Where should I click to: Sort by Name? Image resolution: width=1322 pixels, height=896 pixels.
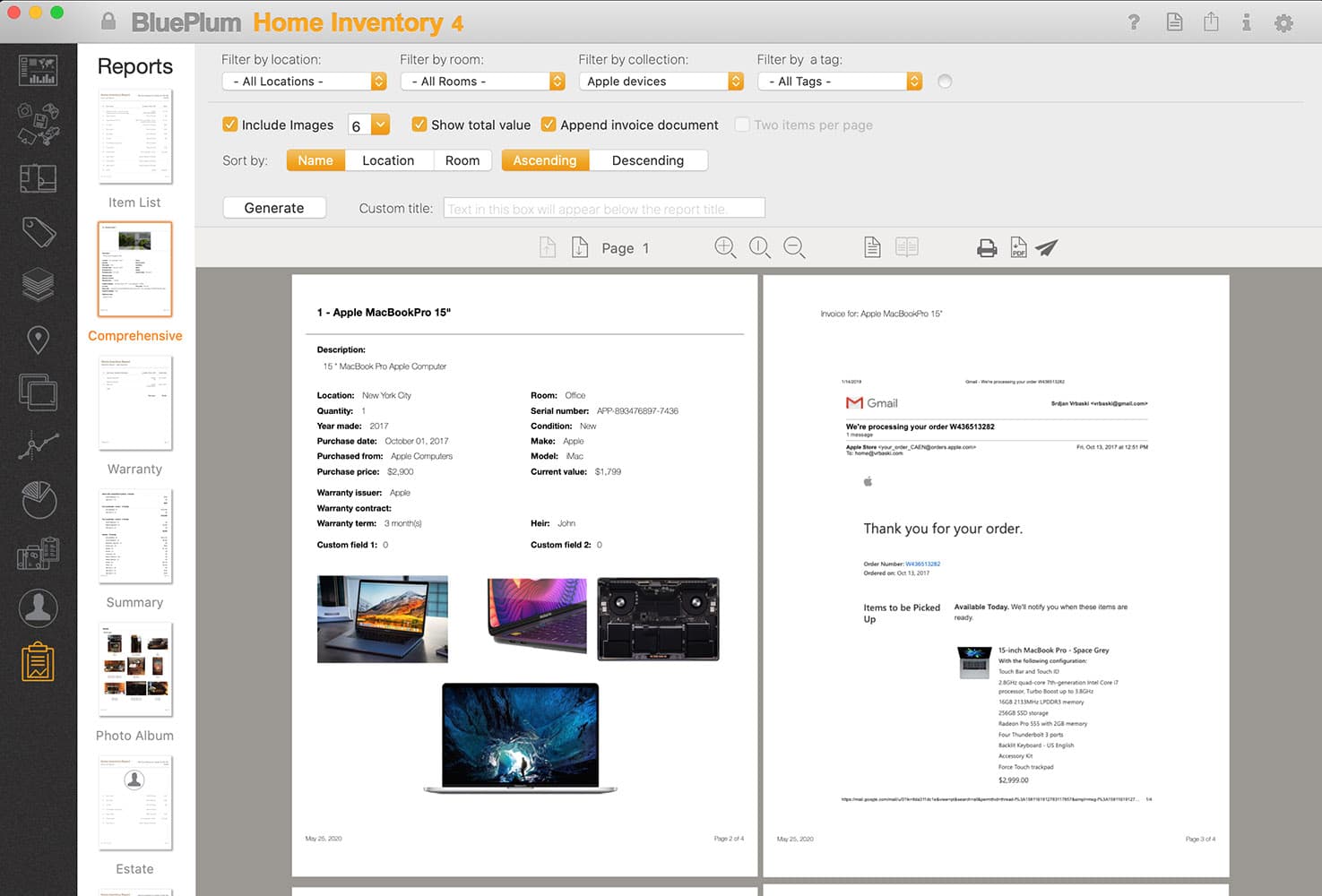[315, 160]
